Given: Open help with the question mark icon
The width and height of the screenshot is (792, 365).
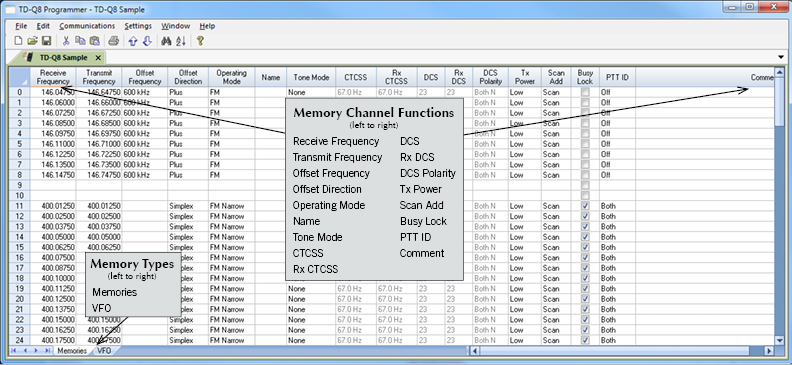Looking at the screenshot, I should [x=200, y=41].
